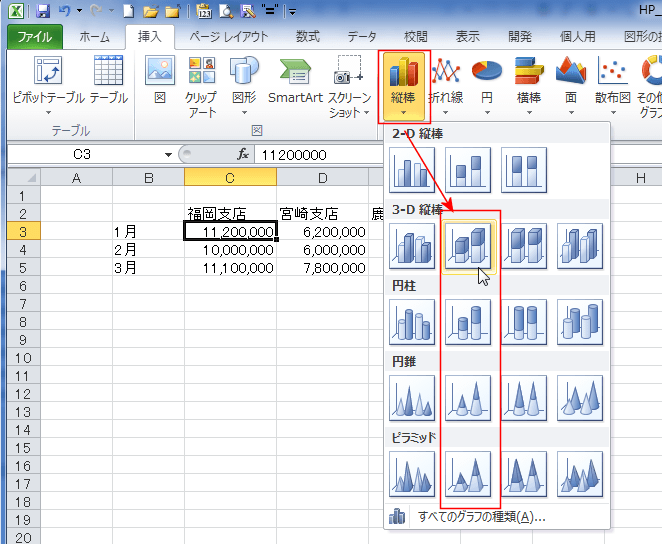Screen dimensions: 662x544
Task: Click the Save icon in quick access toolbar
Action: pyautogui.click(x=42, y=12)
